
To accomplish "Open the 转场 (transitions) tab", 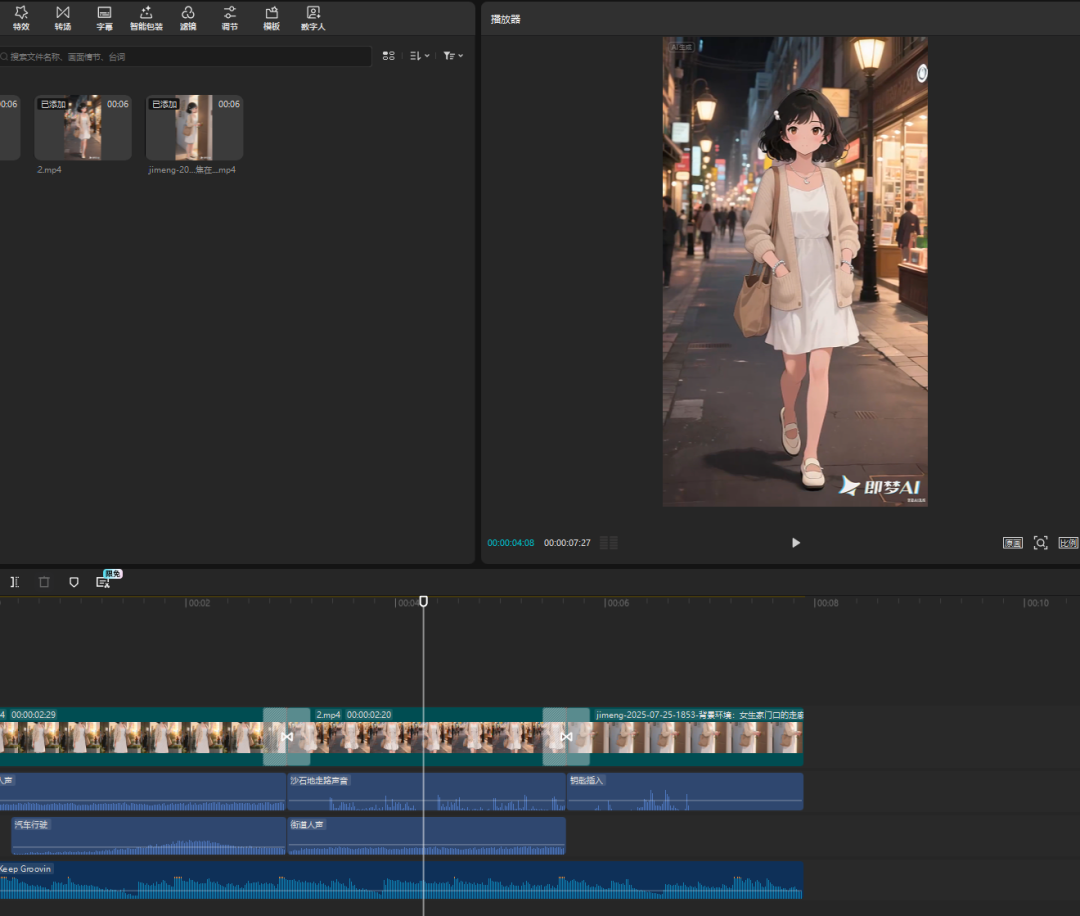I will pyautogui.click(x=63, y=19).
